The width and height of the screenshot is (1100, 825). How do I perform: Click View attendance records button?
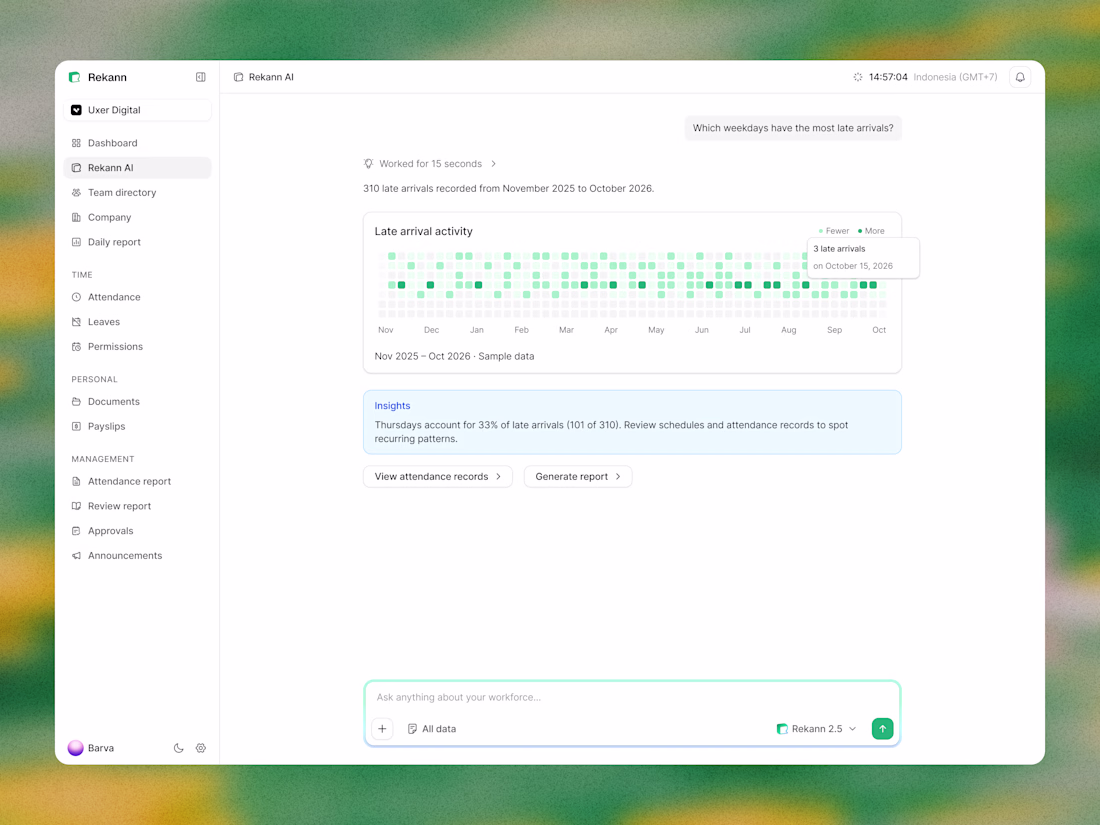(x=438, y=476)
